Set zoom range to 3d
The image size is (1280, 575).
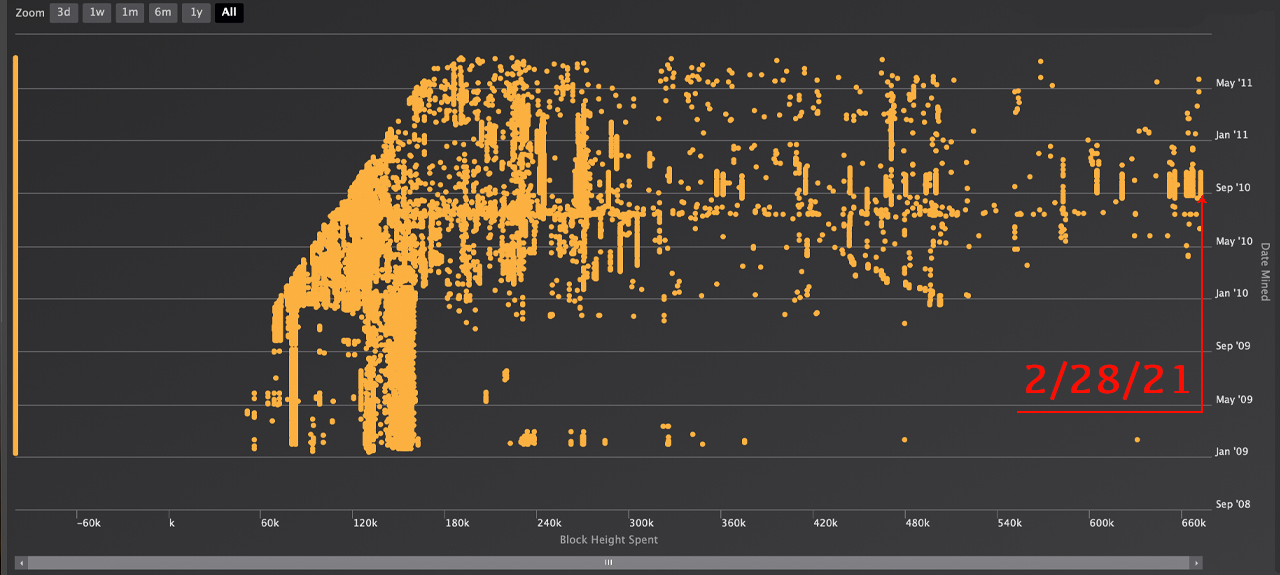[x=64, y=13]
